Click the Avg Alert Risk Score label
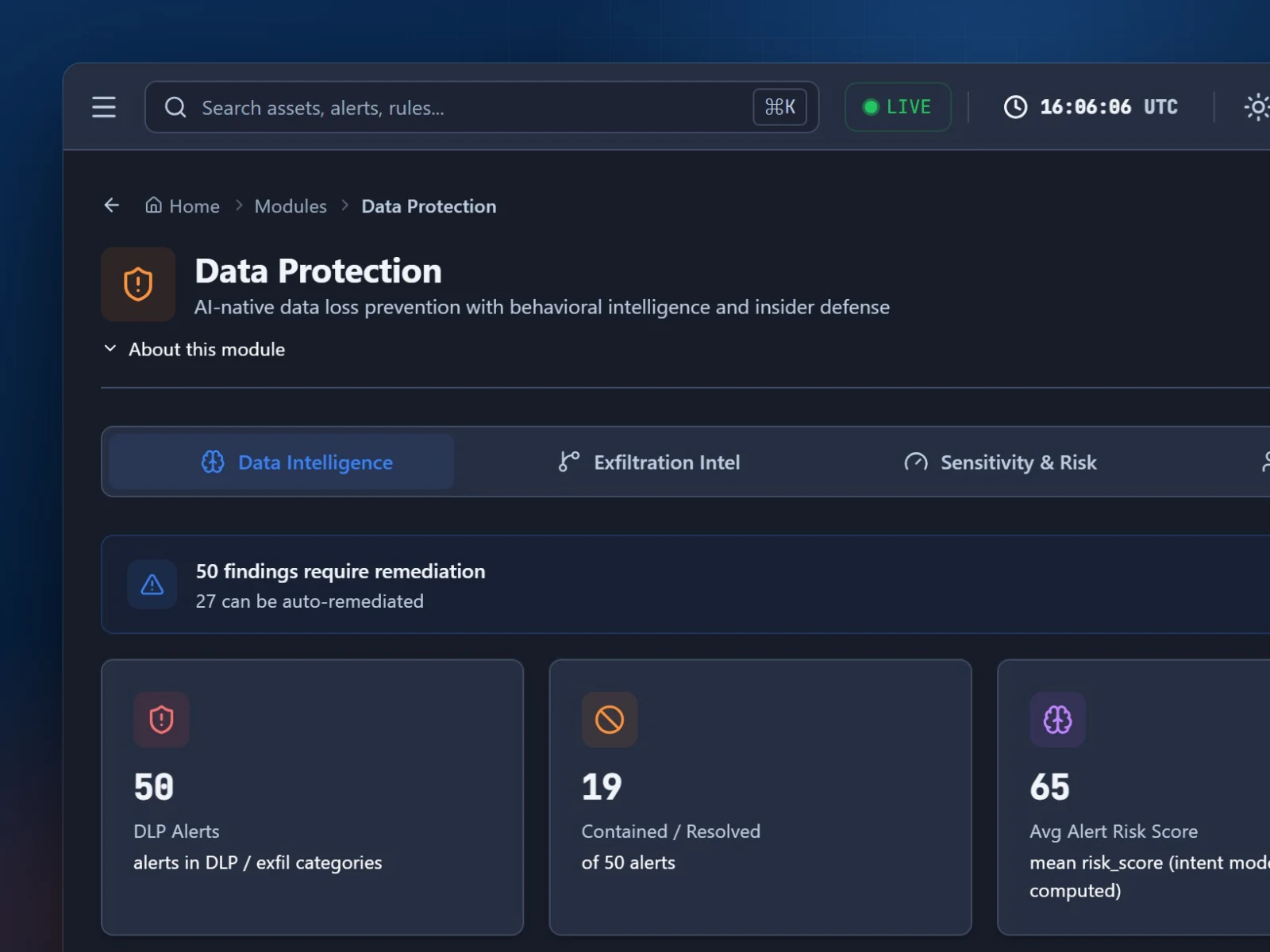 coord(1114,831)
